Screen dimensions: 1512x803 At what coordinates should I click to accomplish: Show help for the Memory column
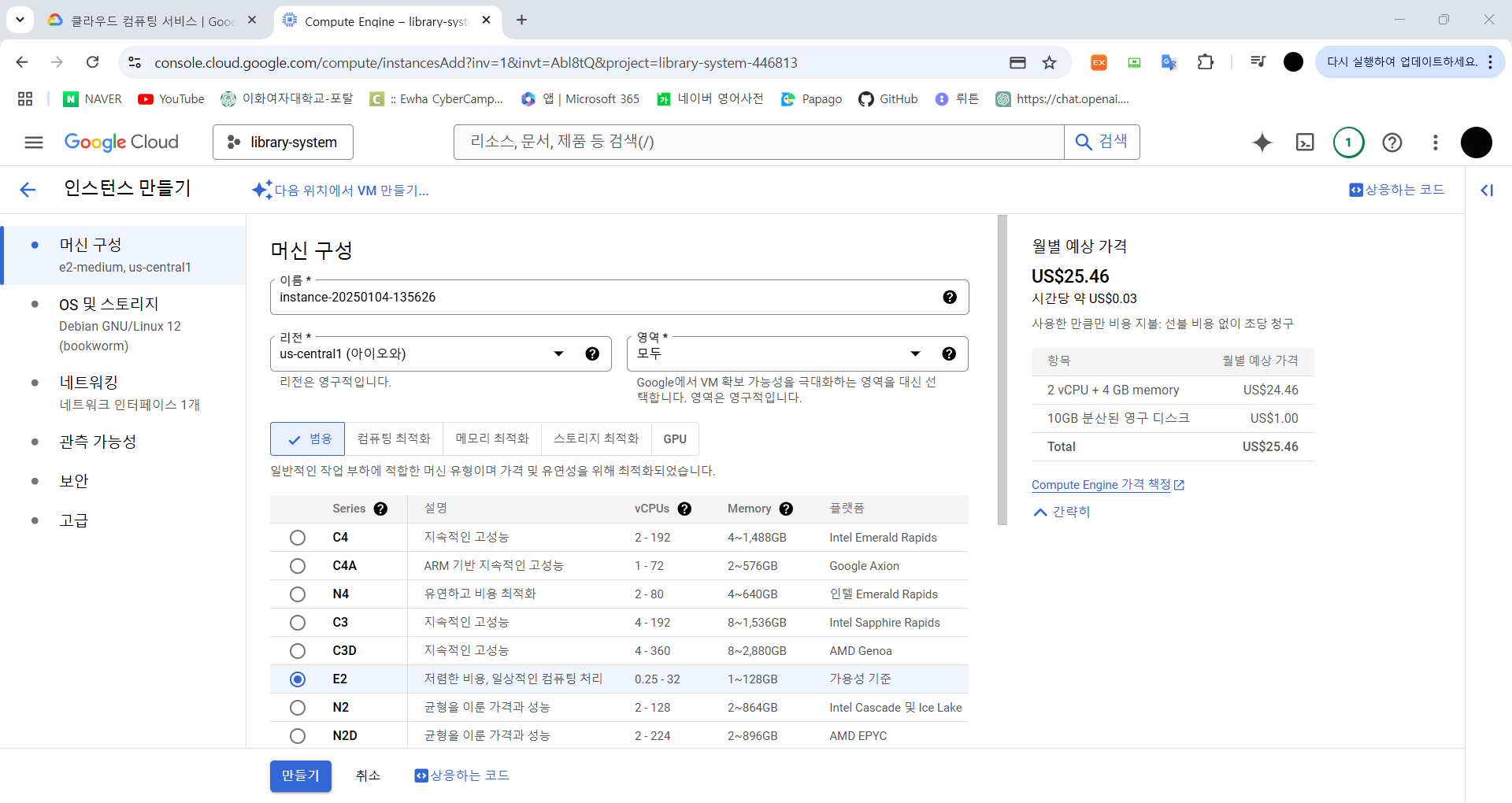(x=786, y=509)
